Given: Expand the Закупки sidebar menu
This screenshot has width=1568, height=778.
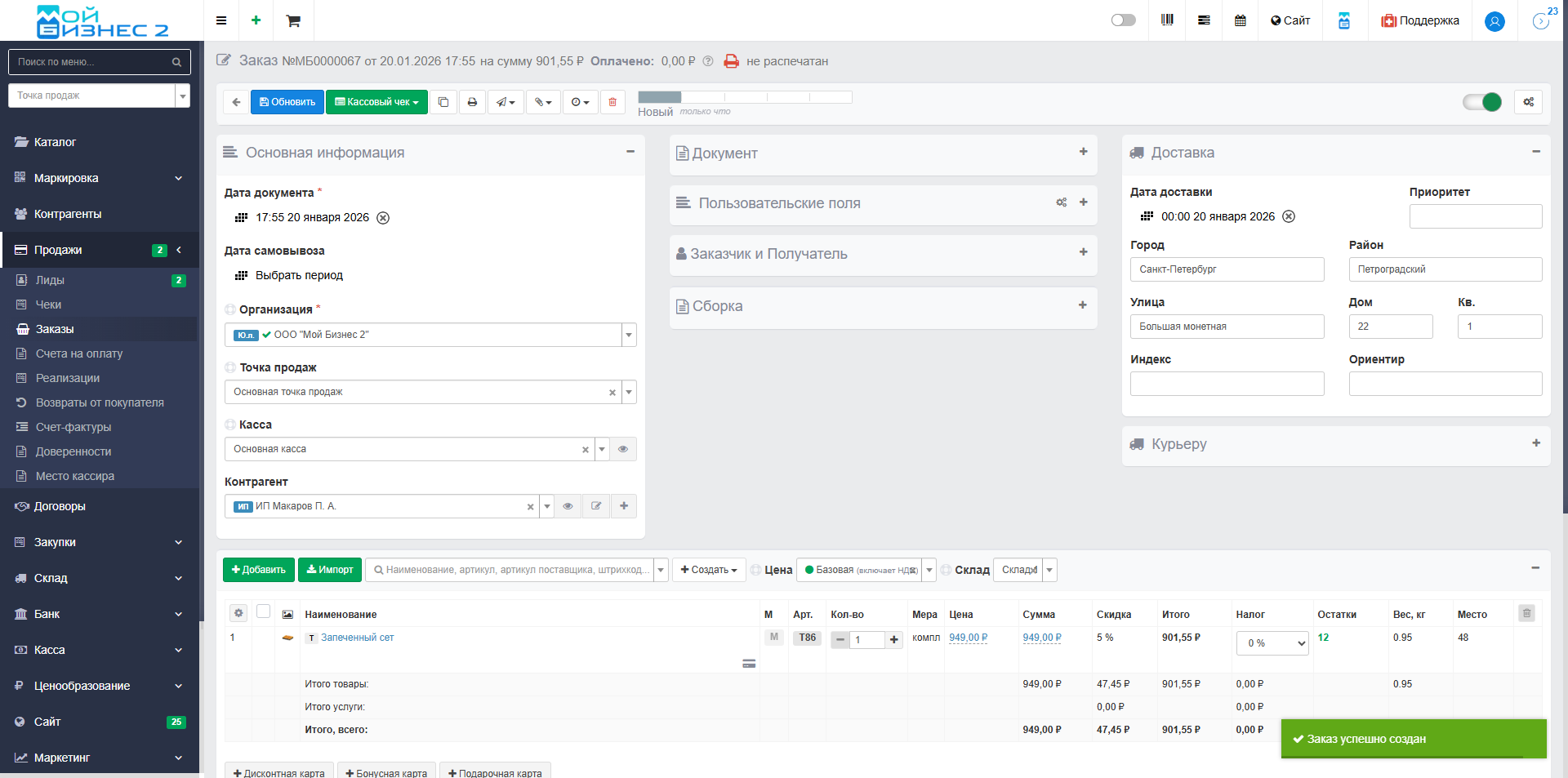Looking at the screenshot, I should [98, 542].
